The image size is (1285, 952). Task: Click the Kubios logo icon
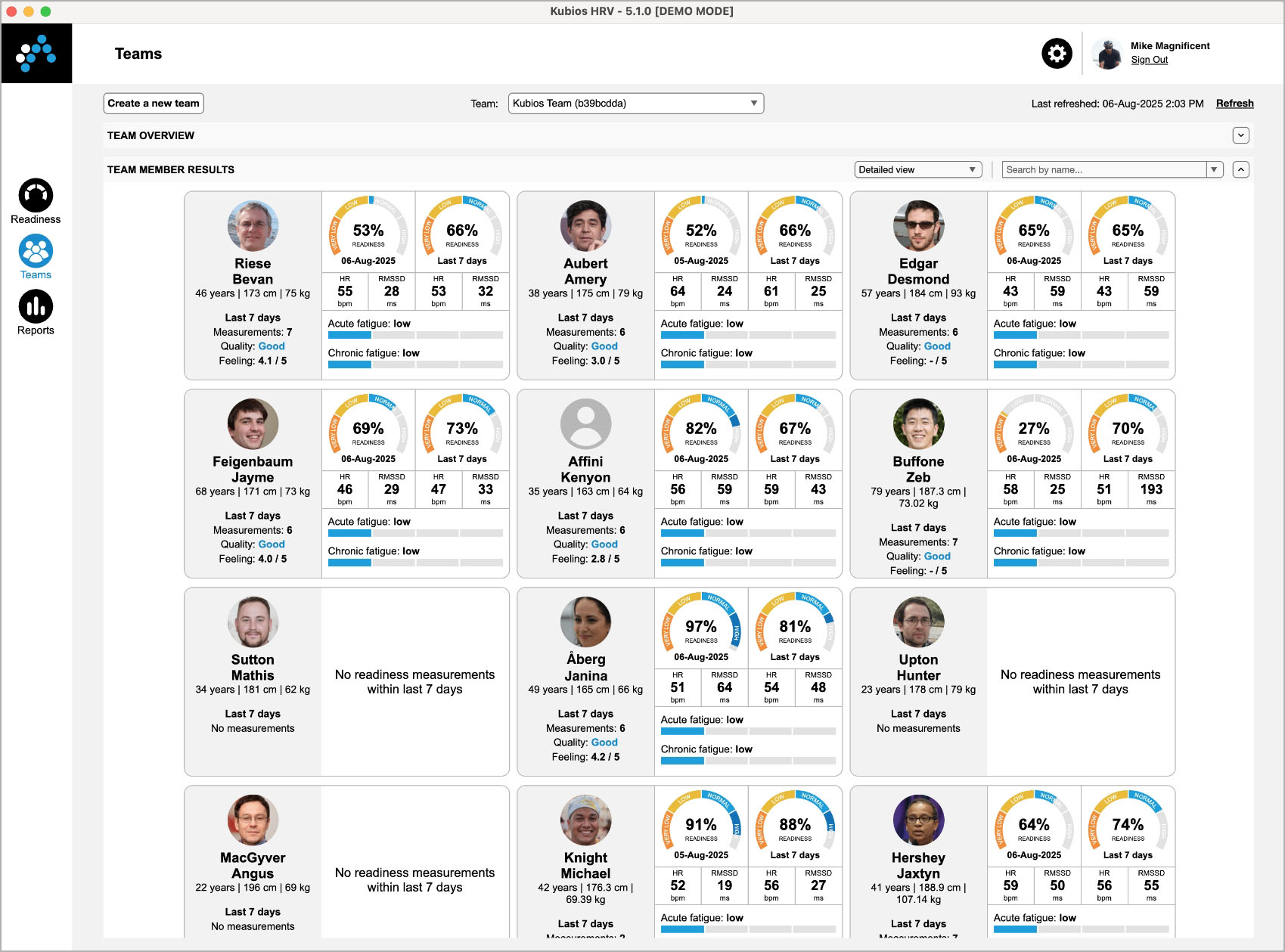tap(36, 53)
